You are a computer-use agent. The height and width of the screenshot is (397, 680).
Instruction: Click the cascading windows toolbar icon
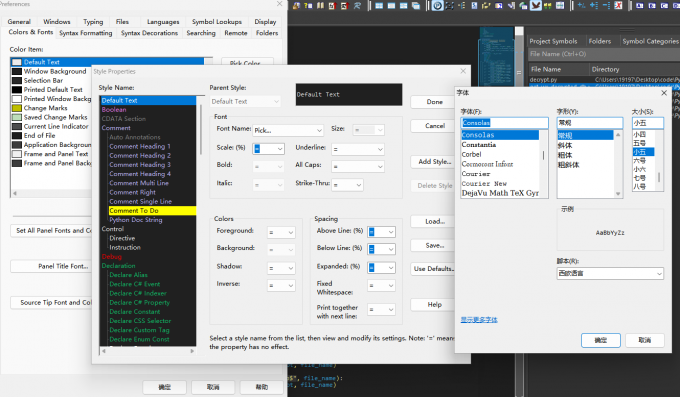416,6
